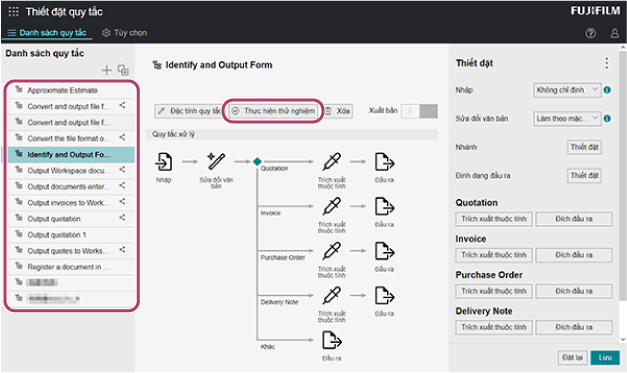
Task: Select the Nhập input node icon
Action: [x=164, y=162]
